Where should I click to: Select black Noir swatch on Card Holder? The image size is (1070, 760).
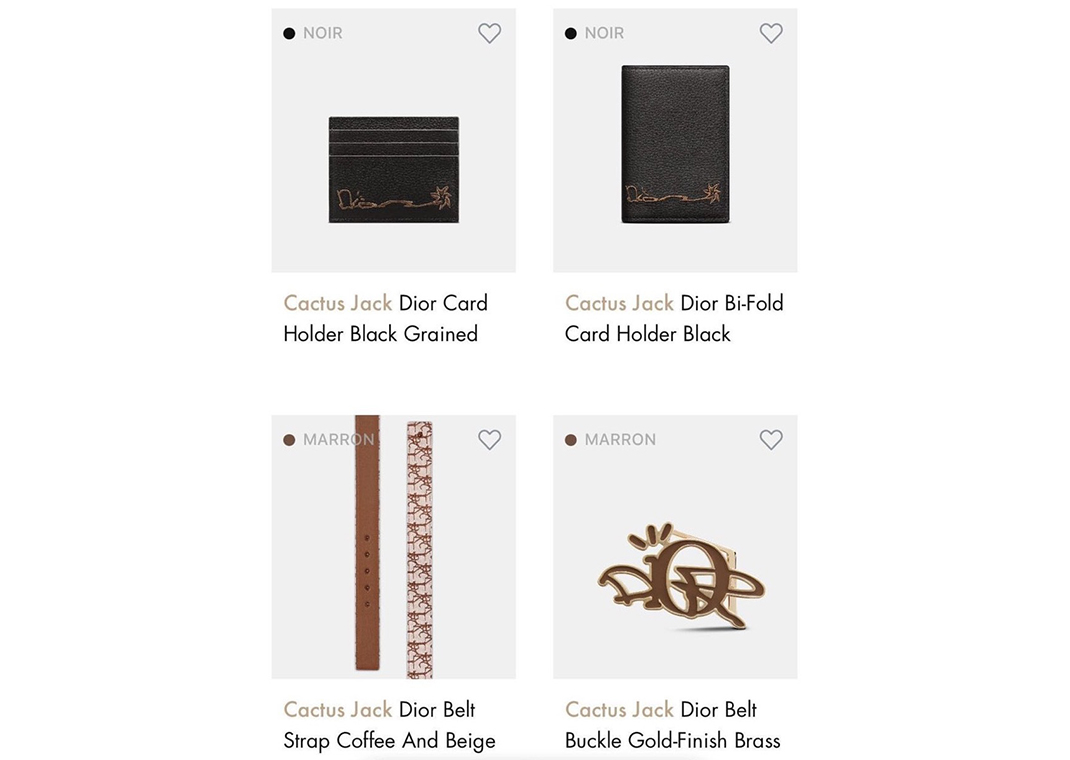tap(289, 33)
